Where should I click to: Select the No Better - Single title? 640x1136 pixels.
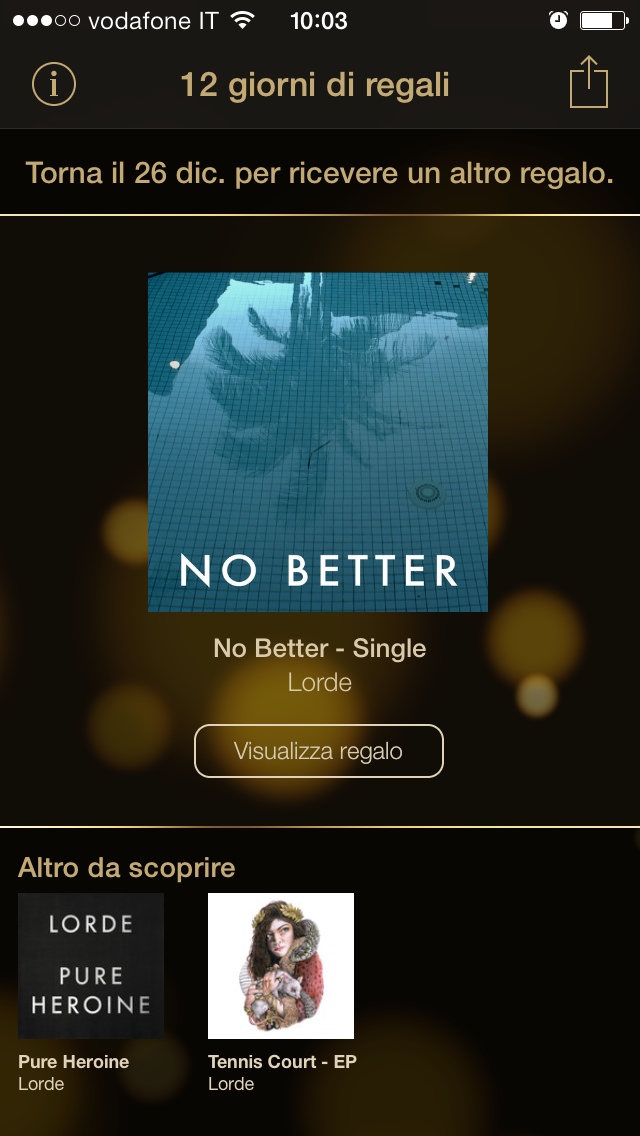(x=320, y=648)
